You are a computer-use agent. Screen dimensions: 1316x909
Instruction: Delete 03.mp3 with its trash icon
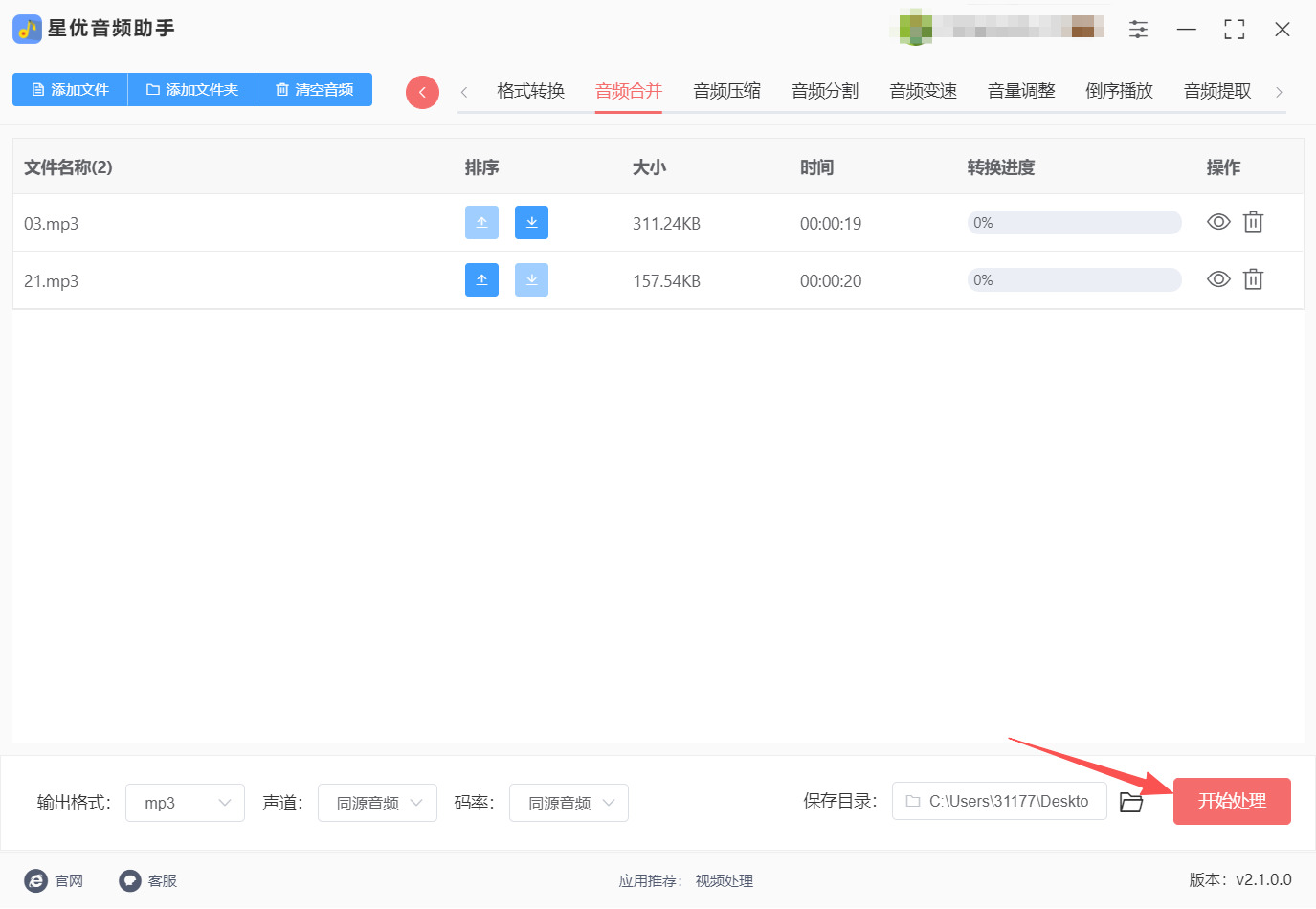pyautogui.click(x=1253, y=222)
